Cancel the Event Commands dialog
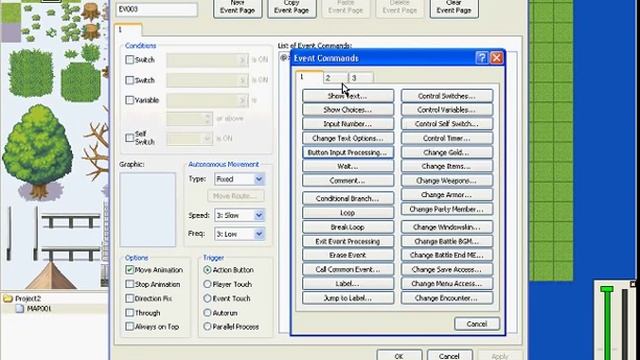The image size is (640, 360). coord(477,324)
